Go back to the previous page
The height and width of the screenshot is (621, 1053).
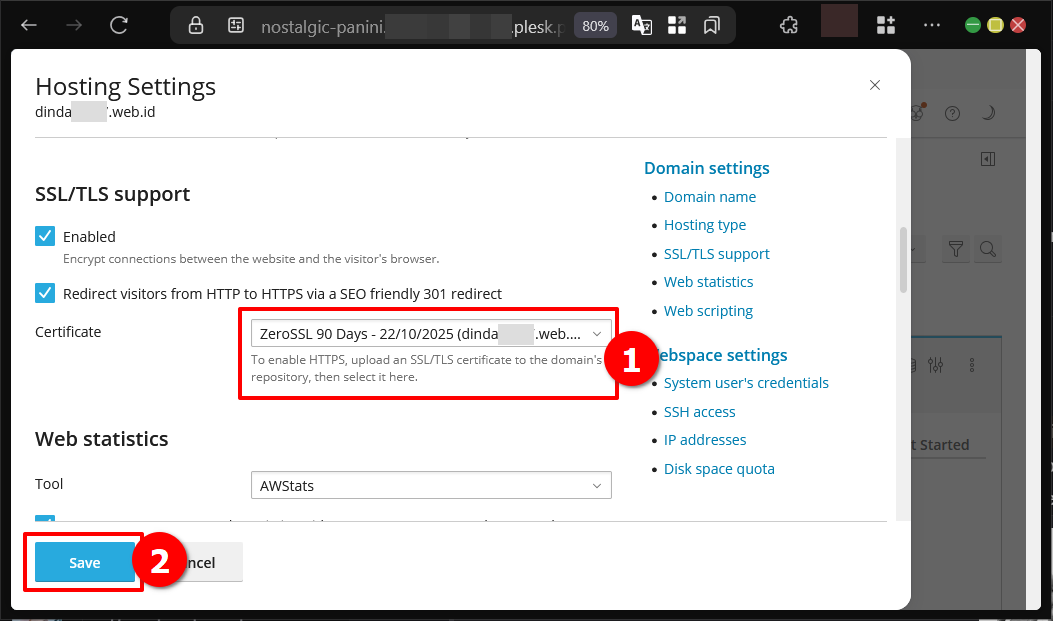(x=29, y=25)
